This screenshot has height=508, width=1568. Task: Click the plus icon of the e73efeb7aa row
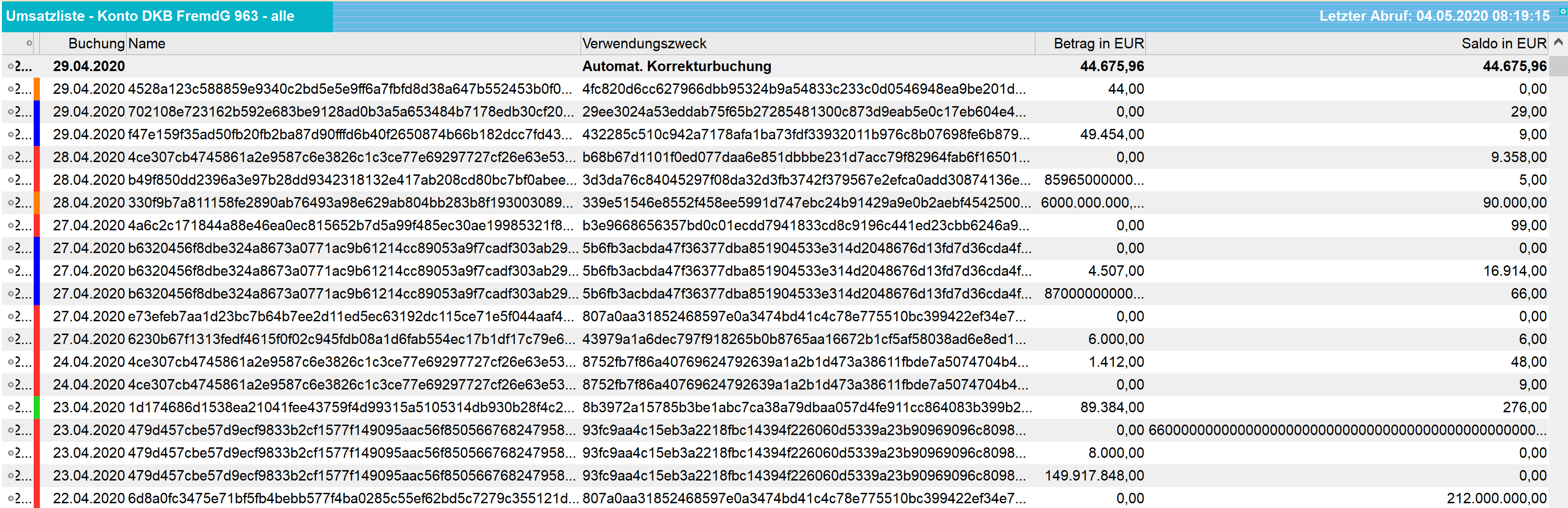click(x=10, y=317)
